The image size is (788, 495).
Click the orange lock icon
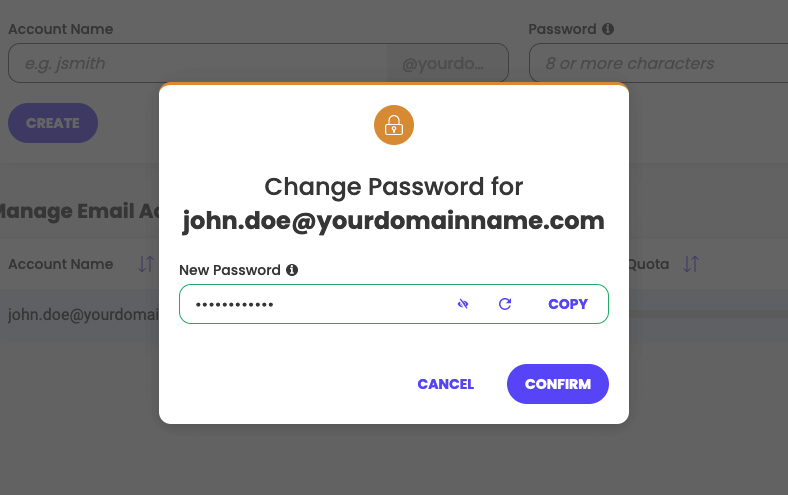coord(394,125)
